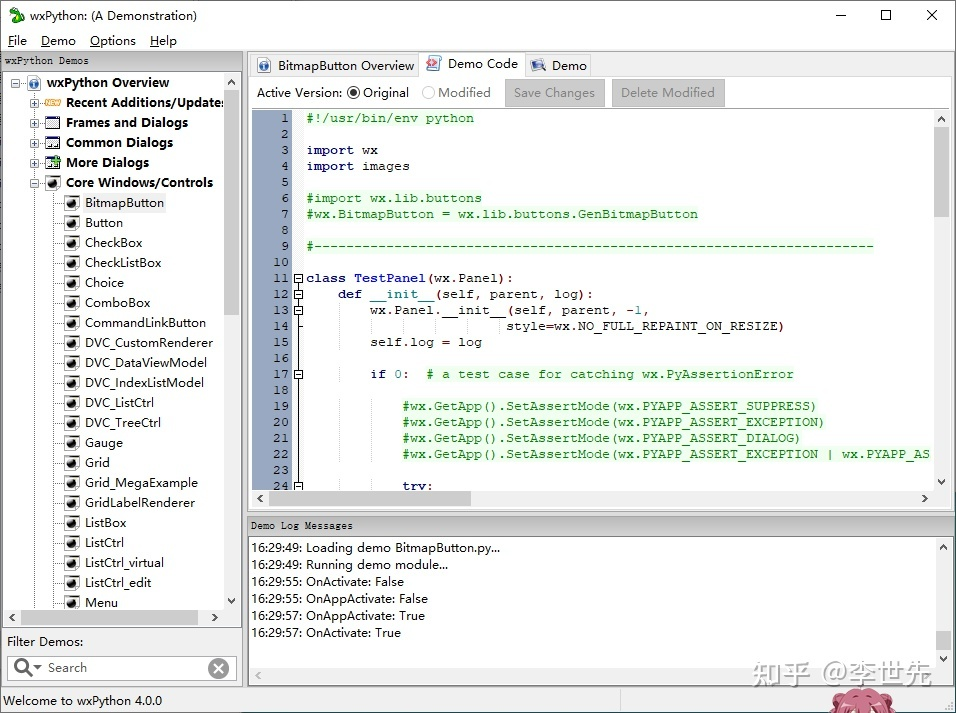The width and height of the screenshot is (956, 713).
Task: Click the ComboBox demo item icon
Action: [x=72, y=303]
